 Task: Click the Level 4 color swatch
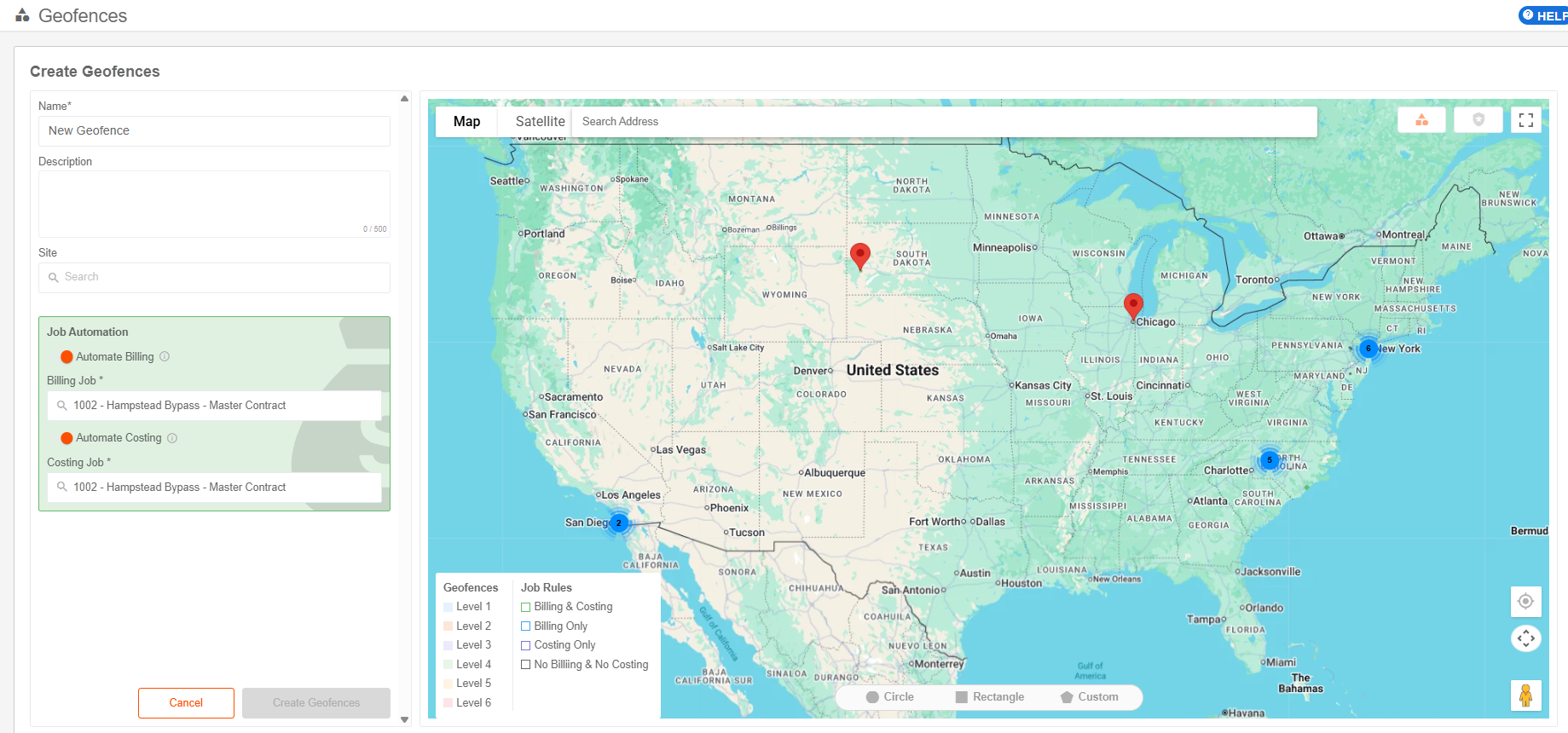(448, 665)
